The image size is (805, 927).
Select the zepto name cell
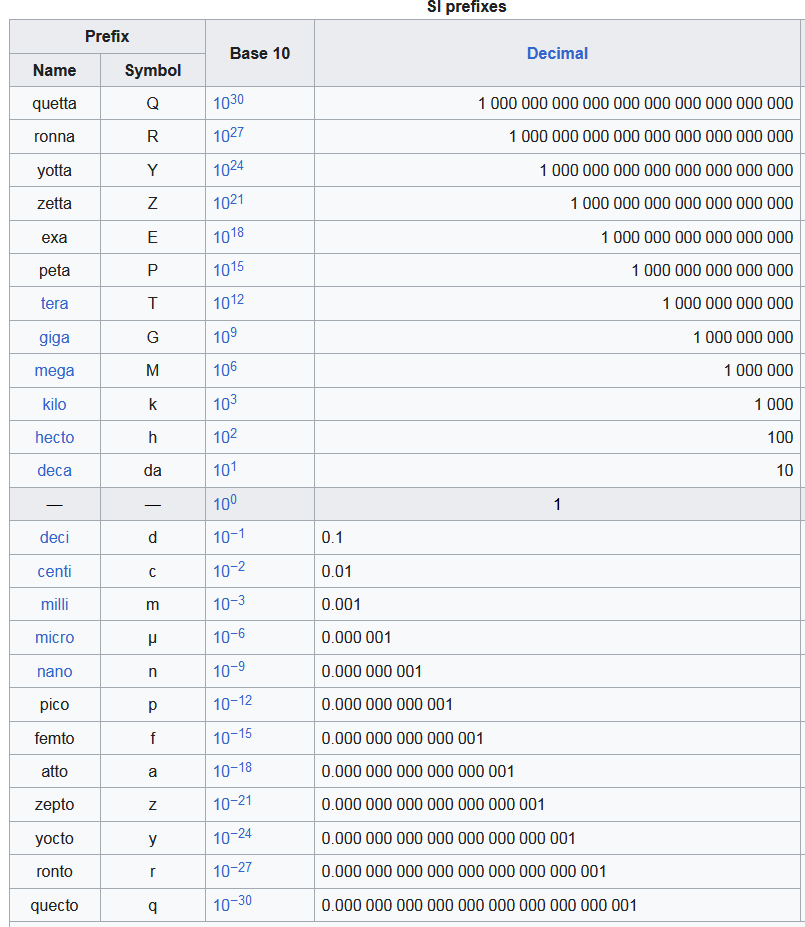(x=55, y=805)
